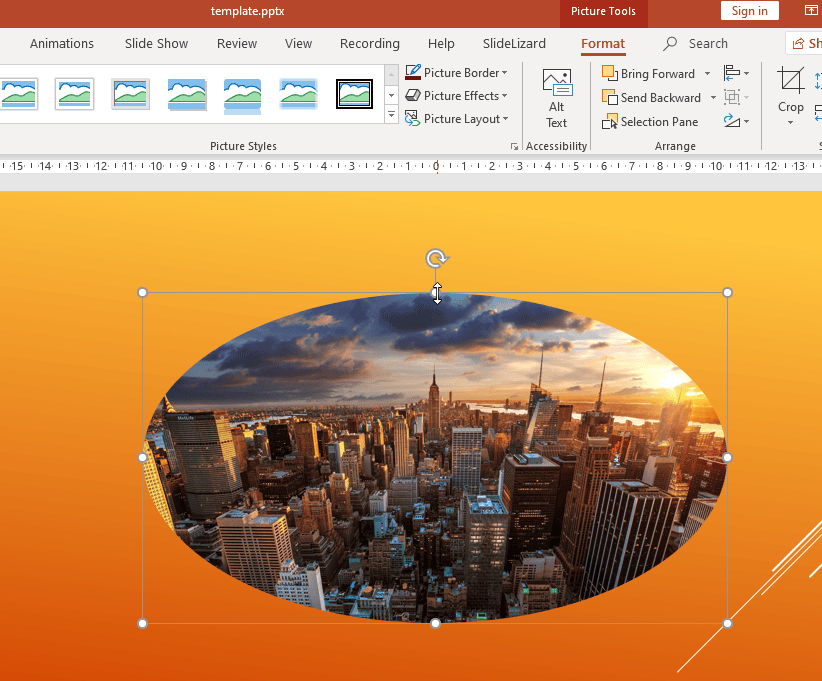Click the Crop tool icon
This screenshot has width=822, height=681.
[x=791, y=80]
